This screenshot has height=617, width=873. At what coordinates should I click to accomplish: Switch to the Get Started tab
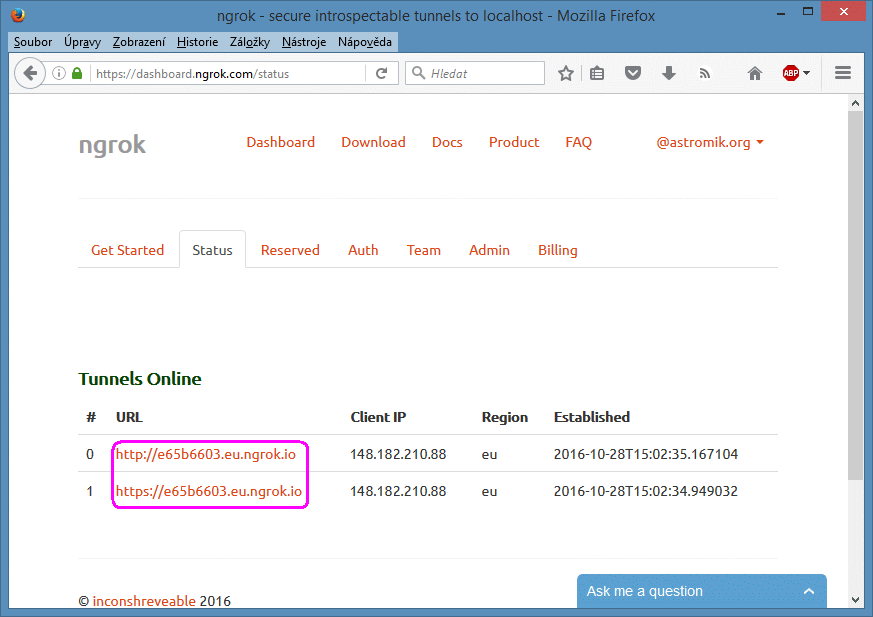(127, 251)
